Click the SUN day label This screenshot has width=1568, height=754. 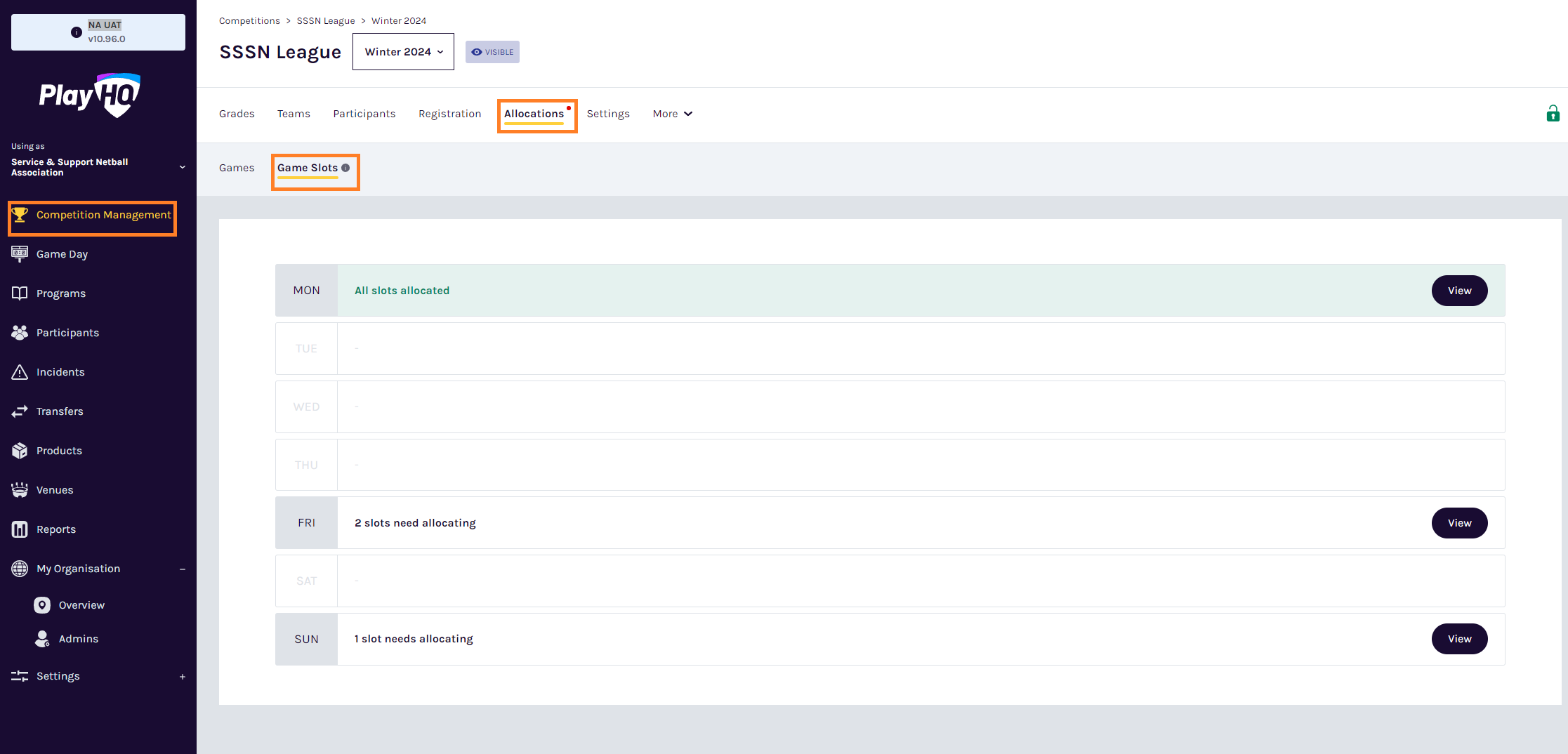306,639
